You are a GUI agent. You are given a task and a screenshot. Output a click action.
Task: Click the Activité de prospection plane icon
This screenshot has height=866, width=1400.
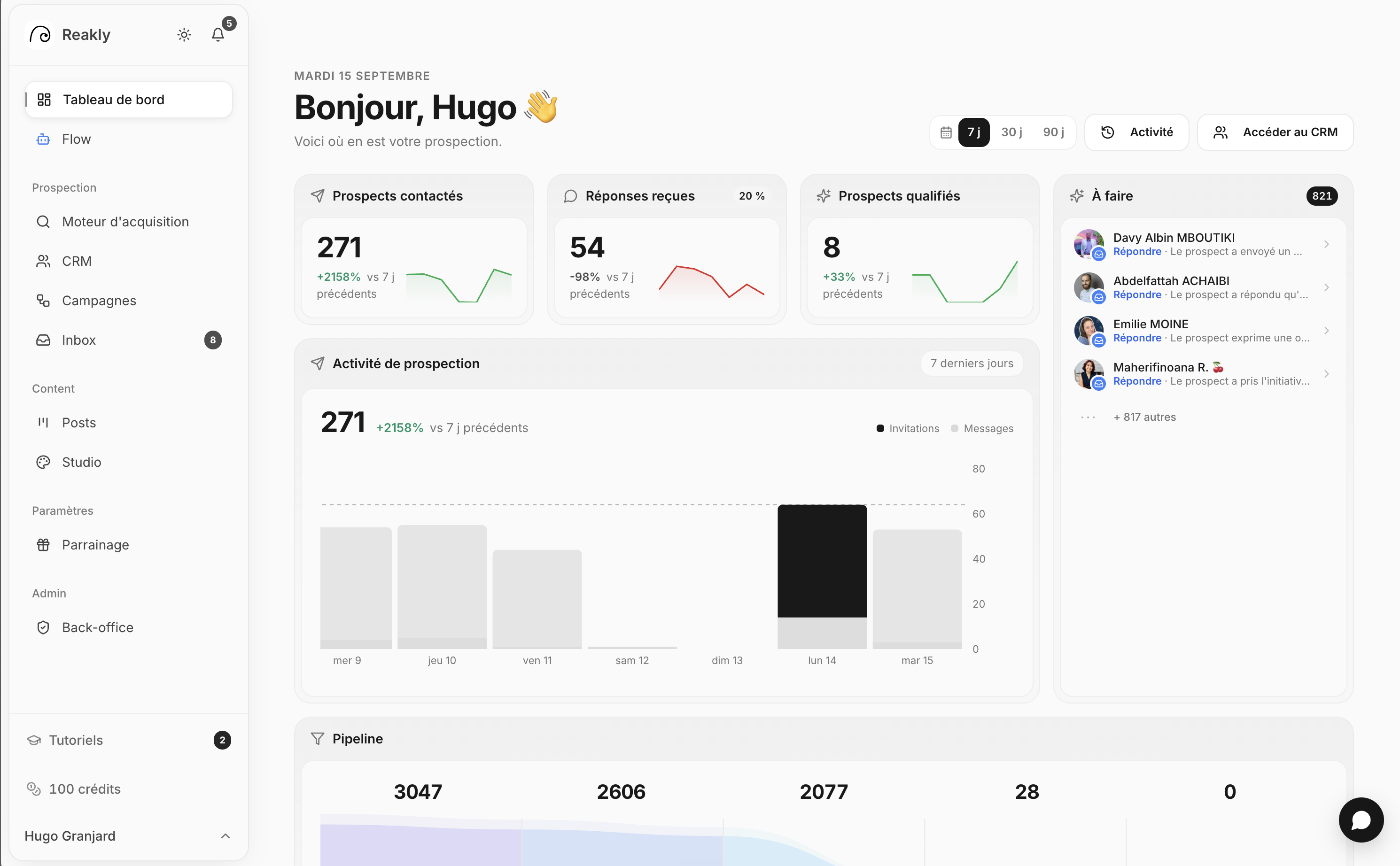317,363
